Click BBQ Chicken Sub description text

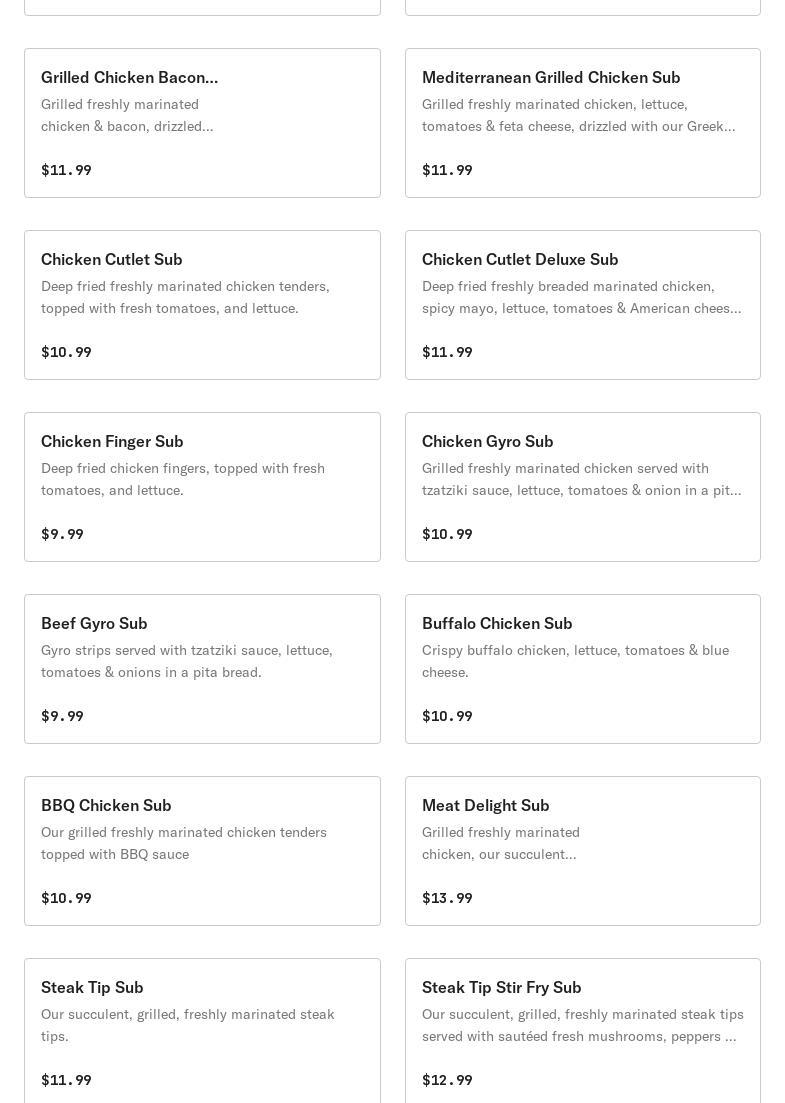pos(184,843)
